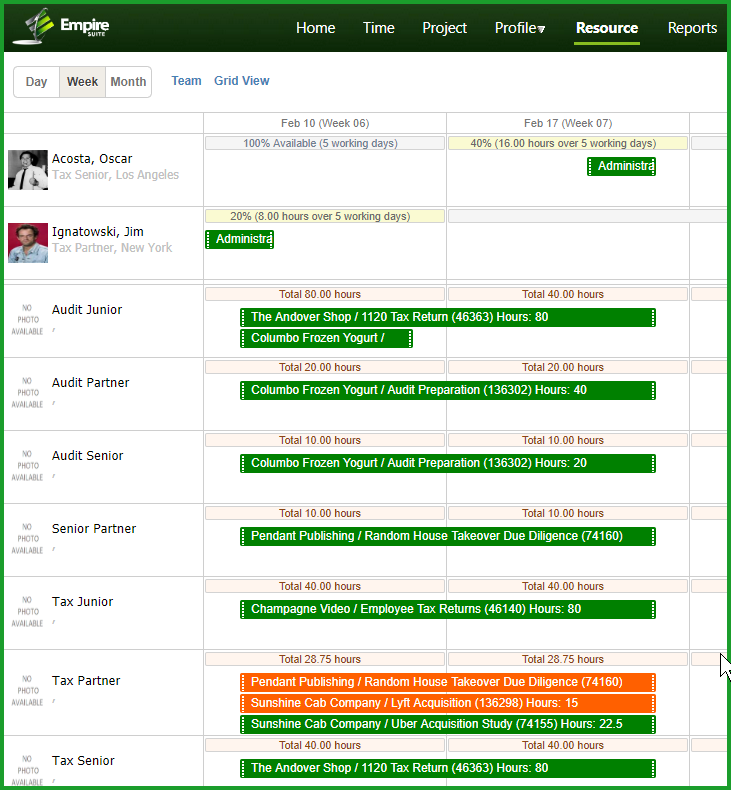Expand the Profile dropdown menu
Image resolution: width=731 pixels, height=790 pixels.
(x=519, y=28)
